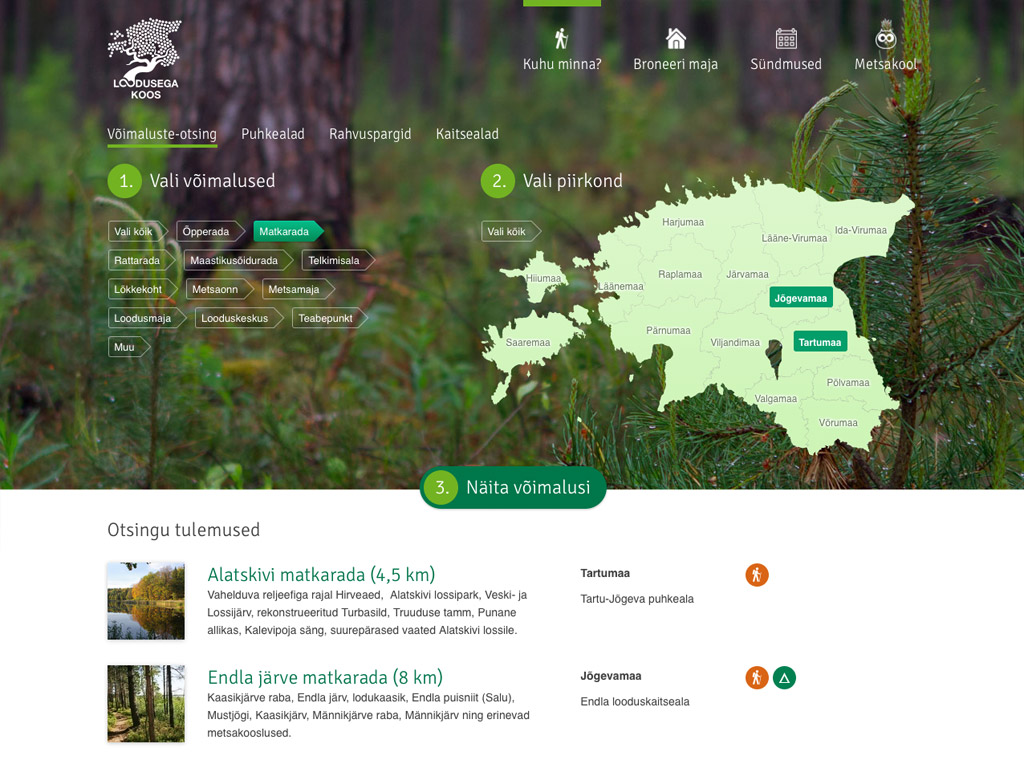Click the calendar icon above Sündmused
This screenshot has width=1024, height=768.
pyautogui.click(x=786, y=39)
